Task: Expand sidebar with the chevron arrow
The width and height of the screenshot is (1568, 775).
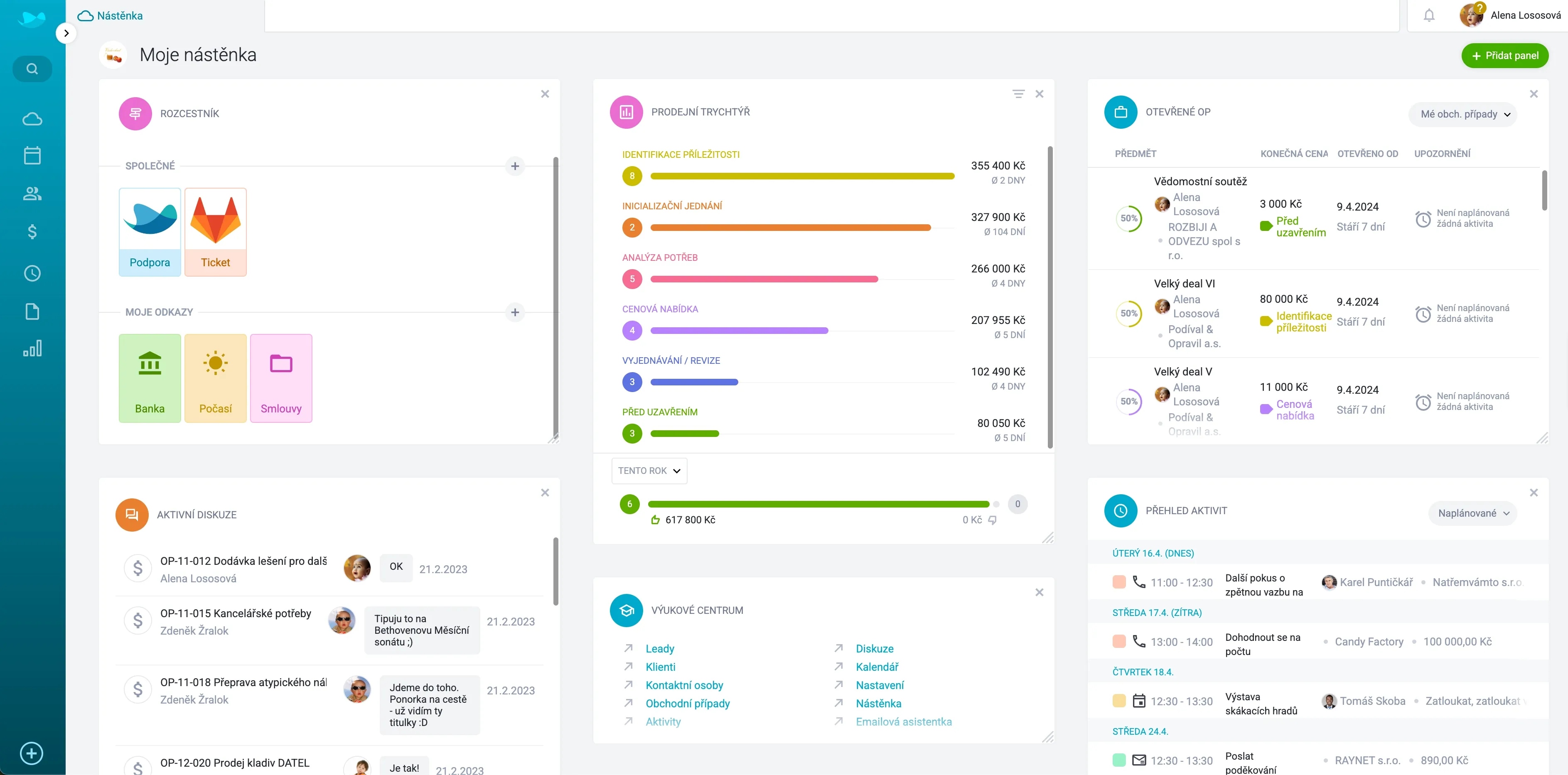Action: click(x=66, y=33)
